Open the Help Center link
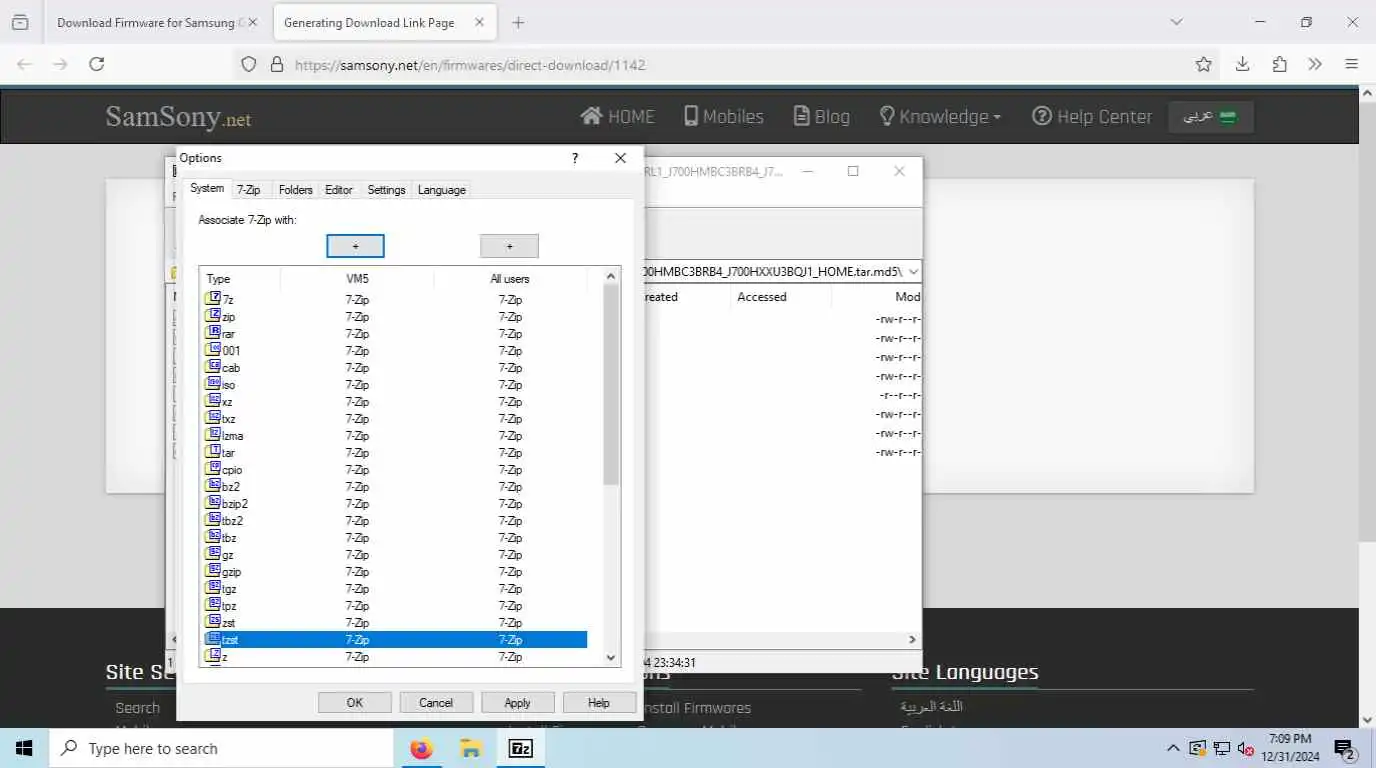Screen dimensions: 1376x768 [x=1092, y=116]
